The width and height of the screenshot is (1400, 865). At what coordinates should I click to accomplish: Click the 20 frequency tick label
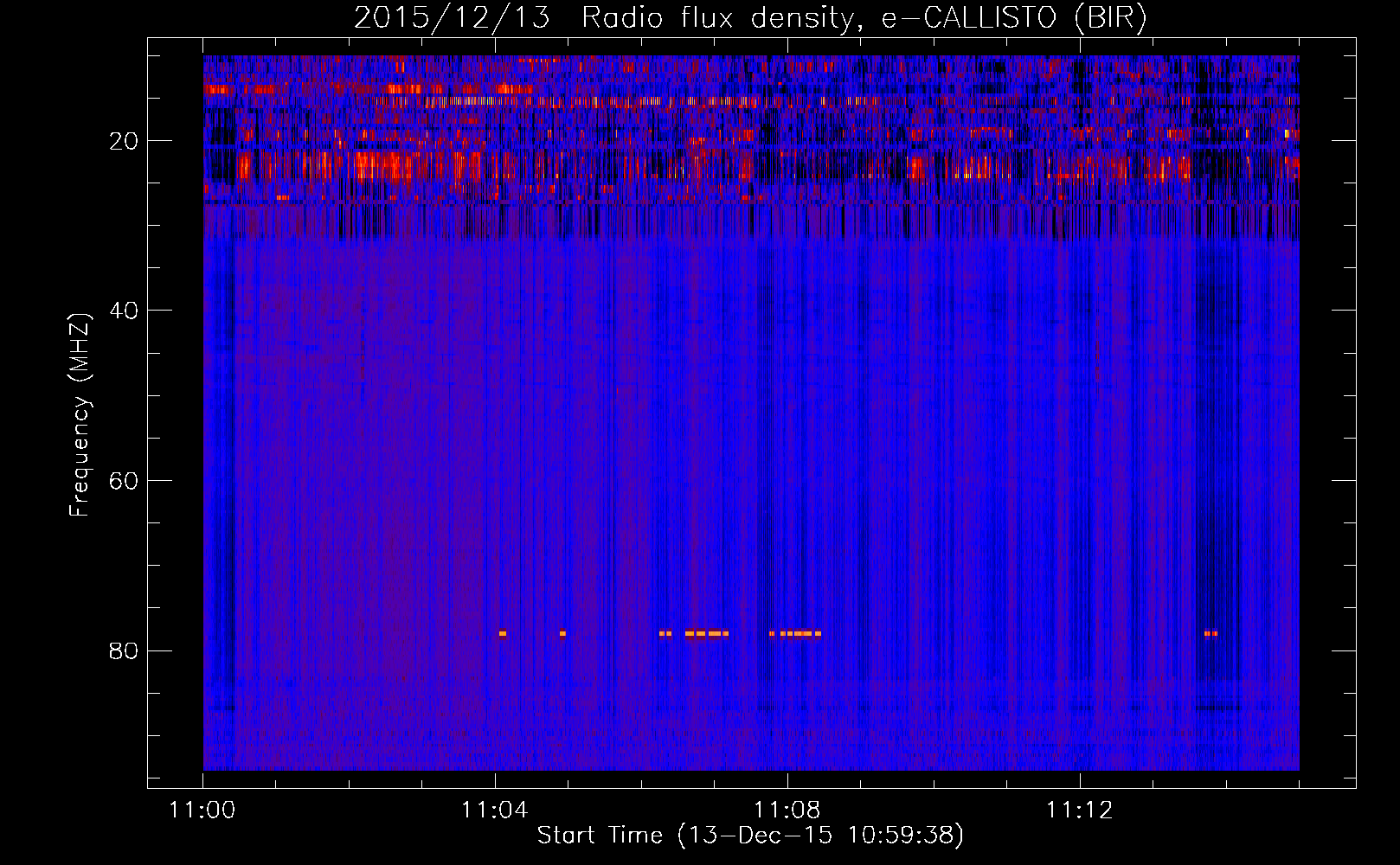tap(124, 141)
